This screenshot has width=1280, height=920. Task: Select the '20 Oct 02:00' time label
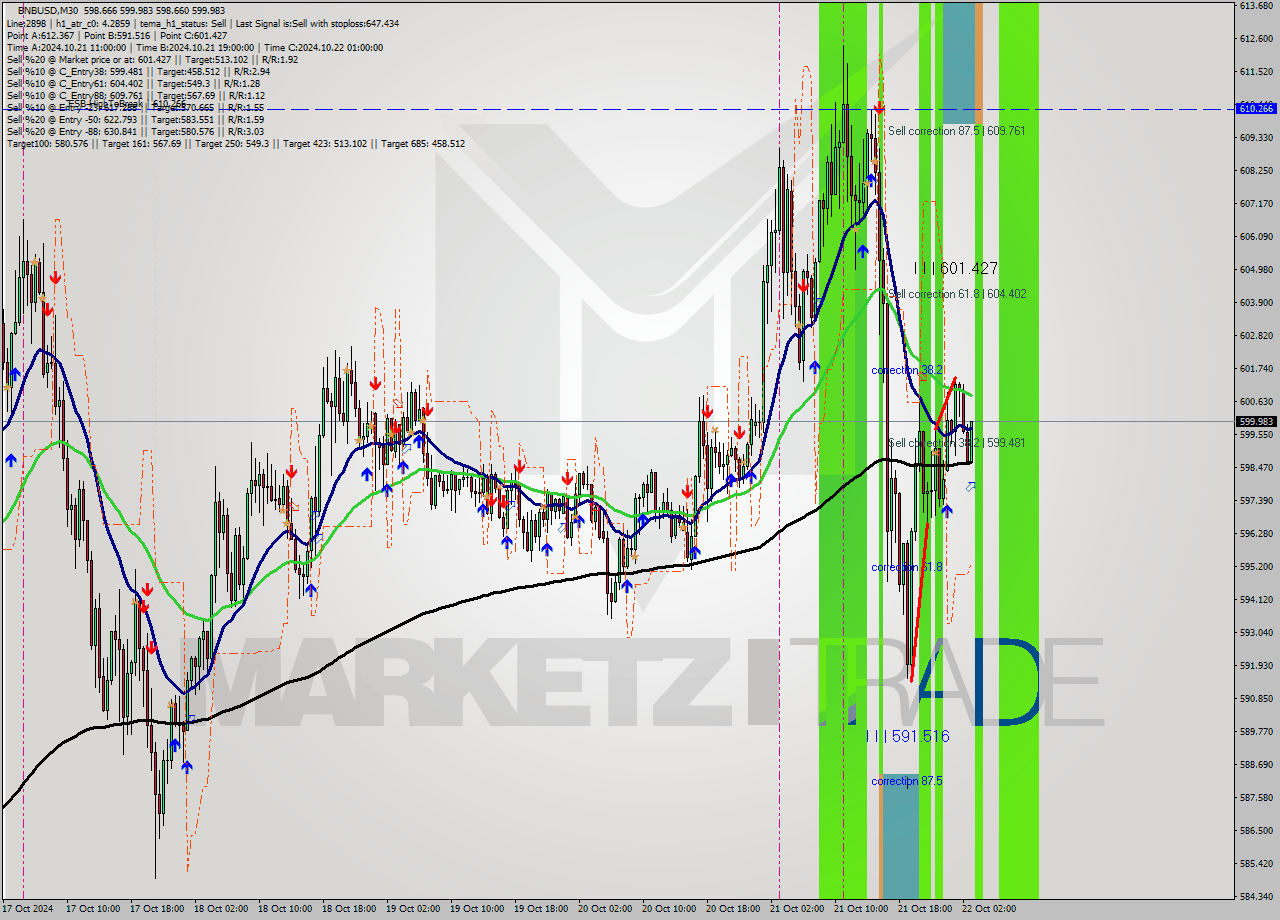pyautogui.click(x=604, y=910)
